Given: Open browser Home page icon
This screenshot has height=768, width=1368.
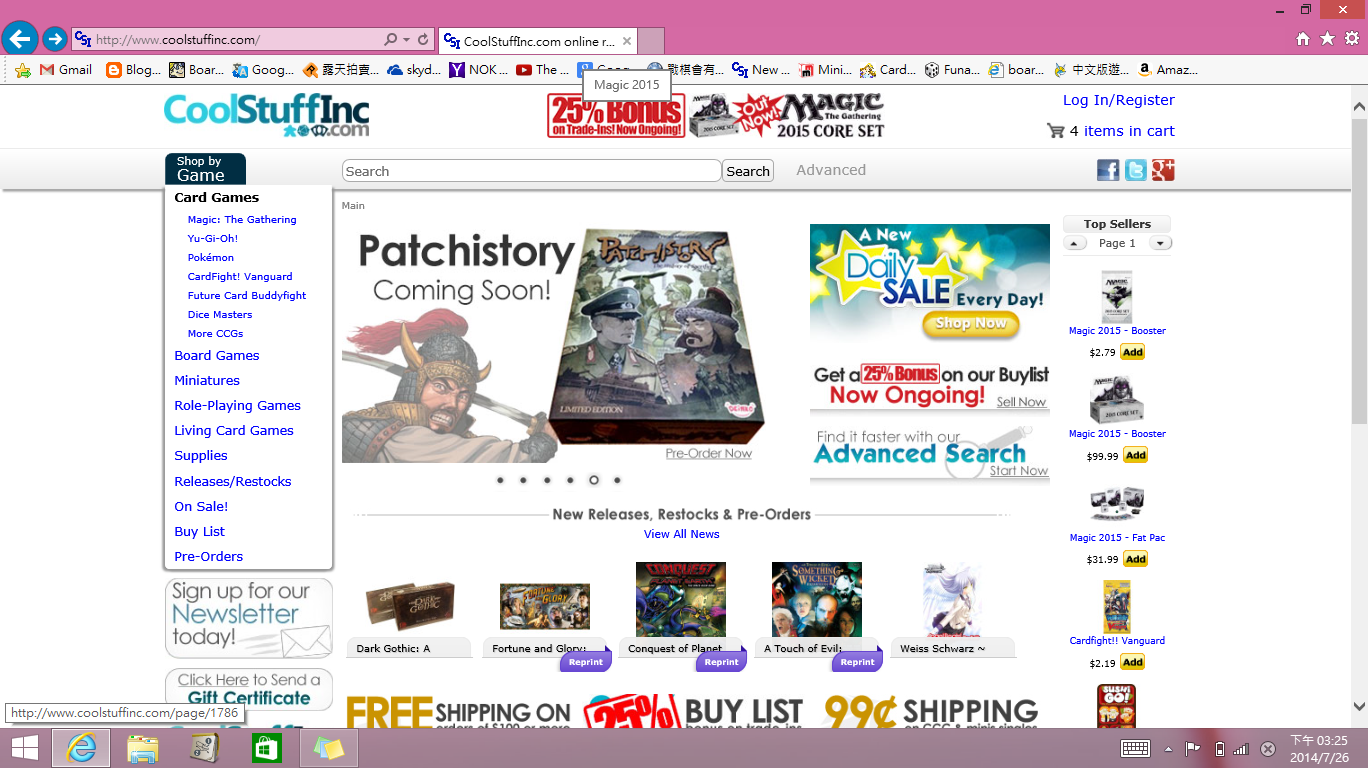Looking at the screenshot, I should point(1302,39).
